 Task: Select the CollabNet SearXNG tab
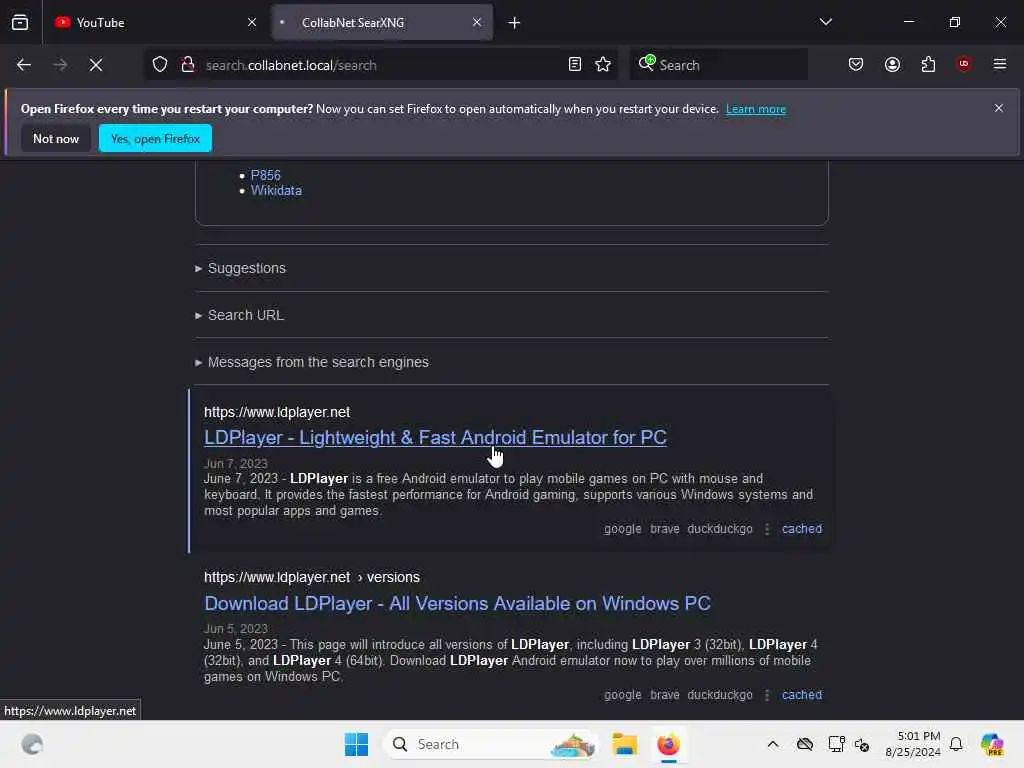[382, 23]
